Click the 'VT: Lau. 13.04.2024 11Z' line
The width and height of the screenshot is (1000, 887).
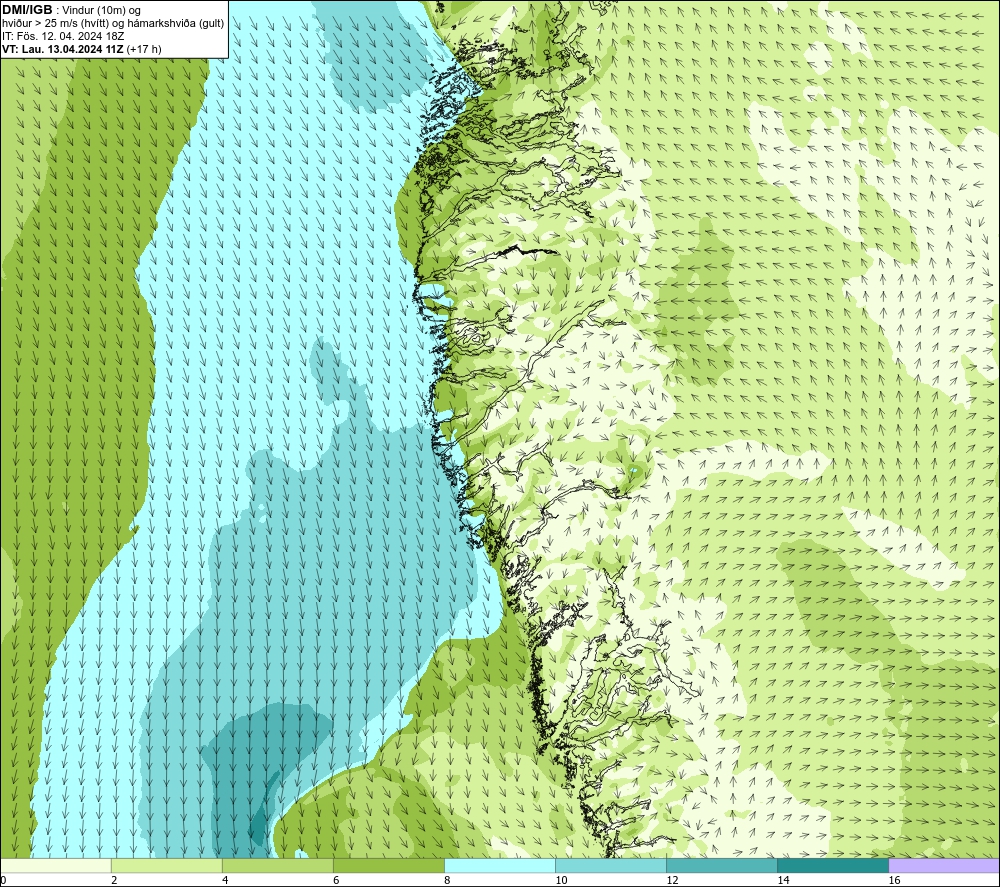coord(62,49)
